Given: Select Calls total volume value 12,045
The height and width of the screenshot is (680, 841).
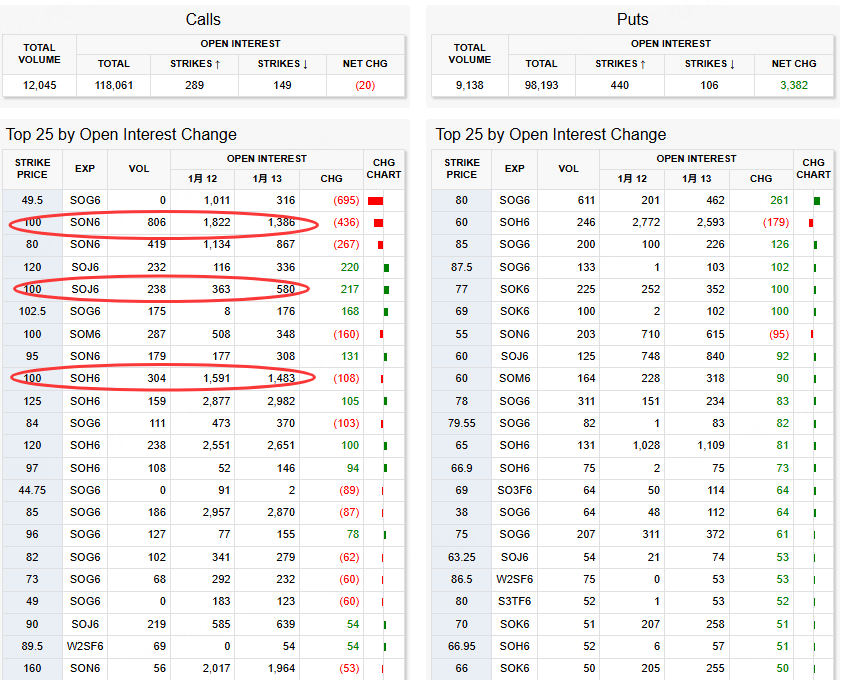Looking at the screenshot, I should (39, 85).
